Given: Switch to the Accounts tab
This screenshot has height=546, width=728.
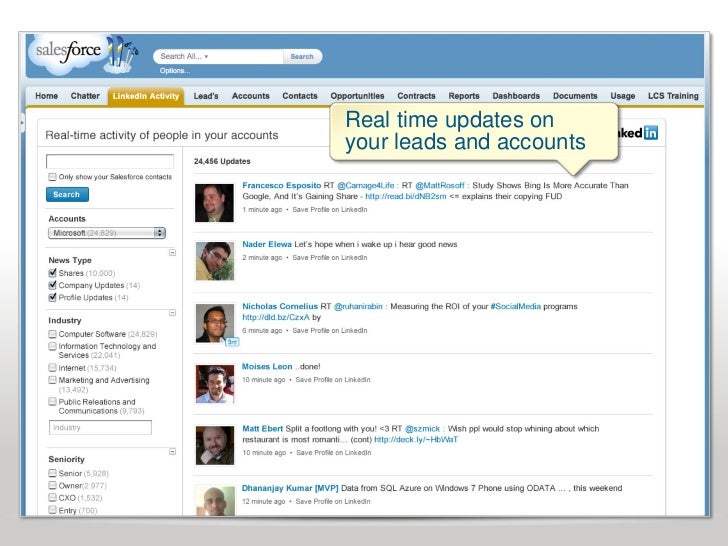Looking at the screenshot, I should [251, 96].
